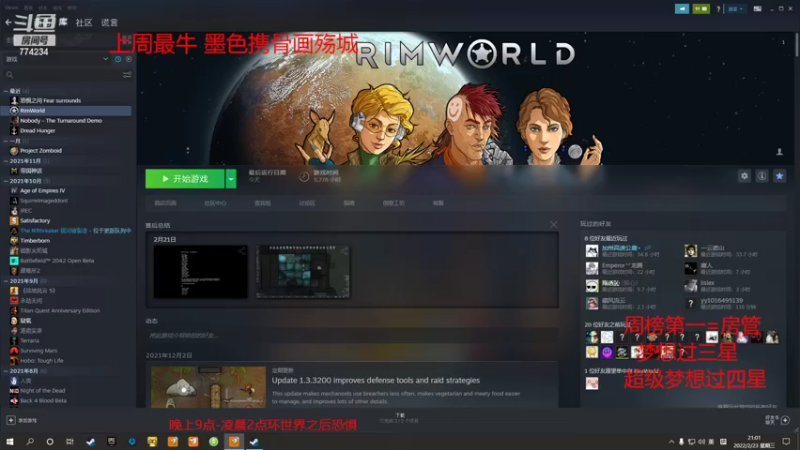Open the friends and chat plus icon
Image resolution: width=800 pixels, height=450 pixels.
pyautogui.click(x=785, y=420)
